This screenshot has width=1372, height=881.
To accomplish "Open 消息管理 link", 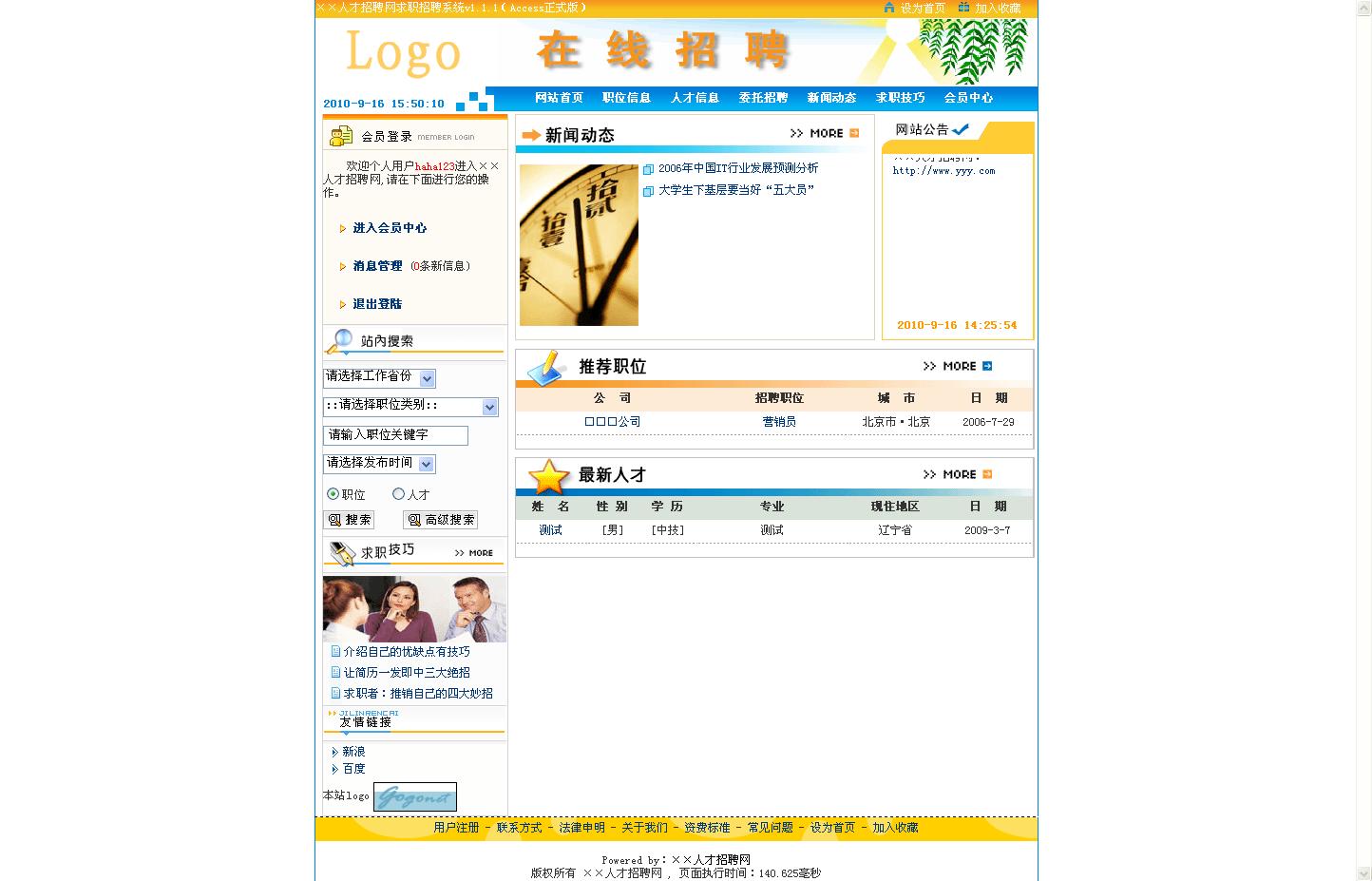I will tap(377, 266).
